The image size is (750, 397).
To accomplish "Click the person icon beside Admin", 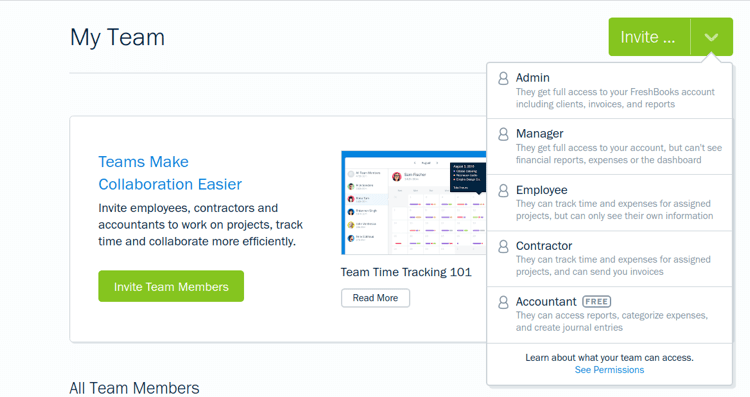I will click(x=503, y=78).
